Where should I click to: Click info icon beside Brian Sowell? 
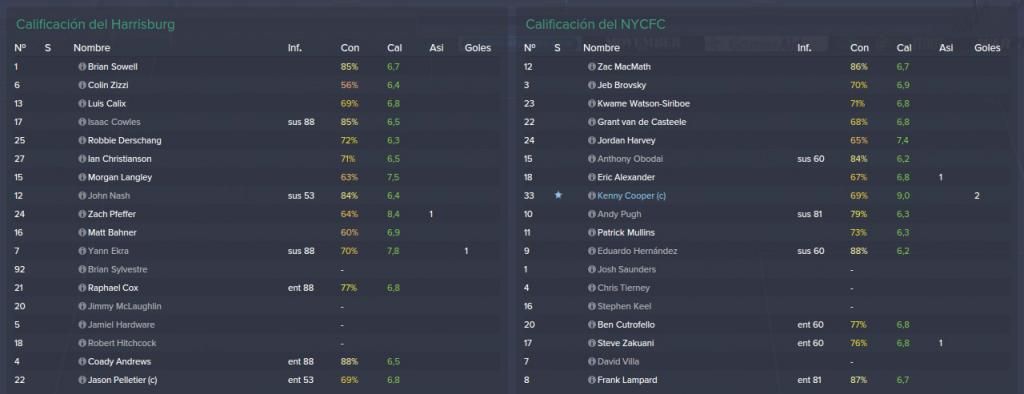click(82, 67)
